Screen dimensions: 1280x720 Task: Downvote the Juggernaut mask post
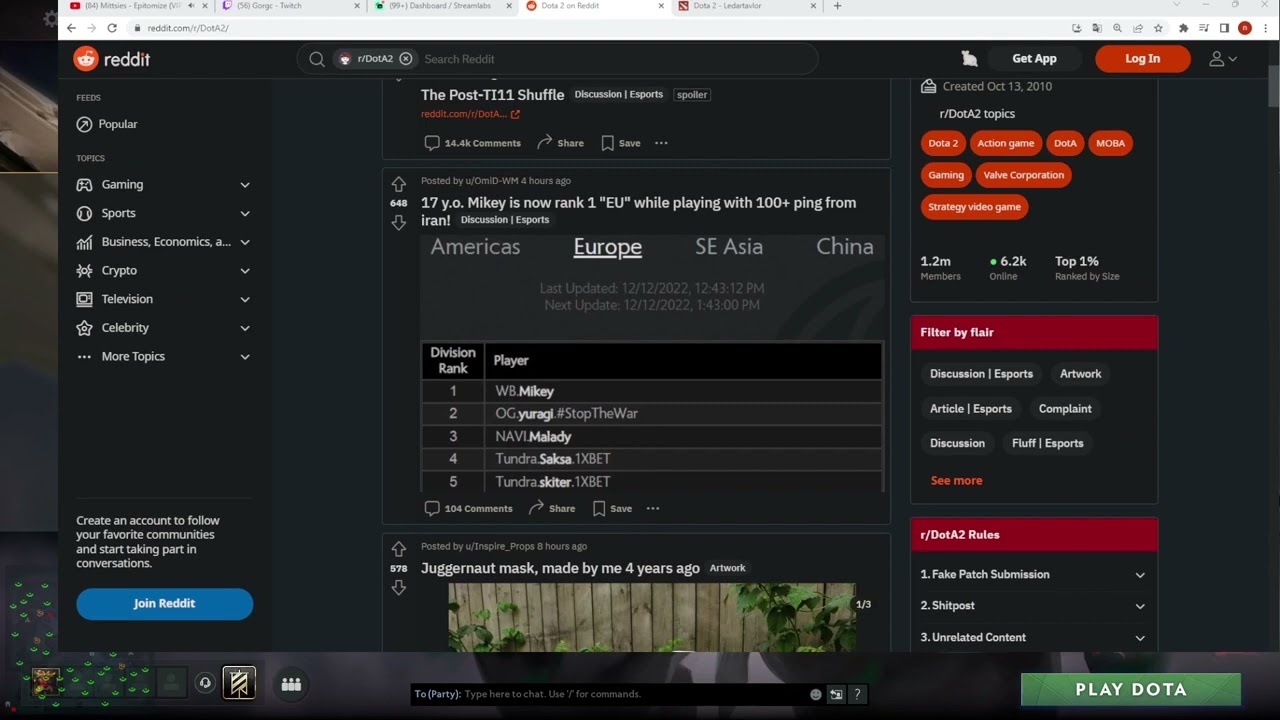(398, 587)
